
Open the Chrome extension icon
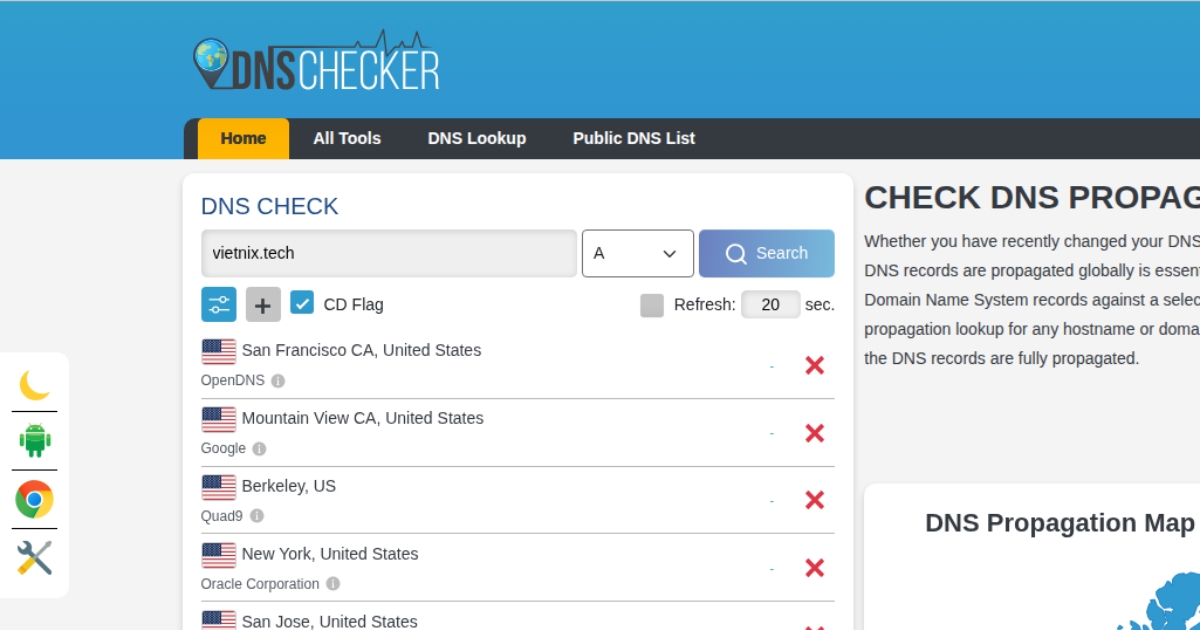(35, 499)
